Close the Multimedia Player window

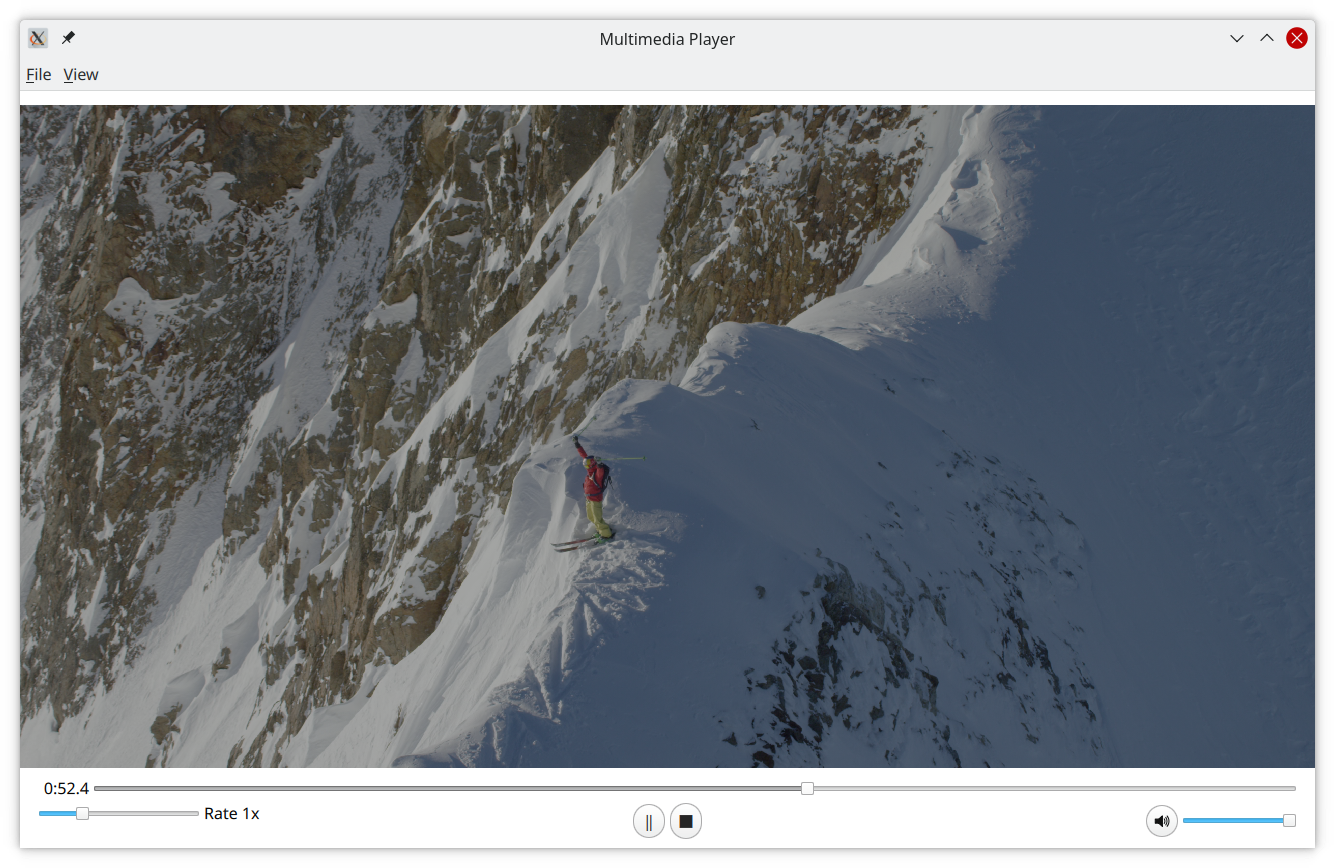click(x=1296, y=38)
